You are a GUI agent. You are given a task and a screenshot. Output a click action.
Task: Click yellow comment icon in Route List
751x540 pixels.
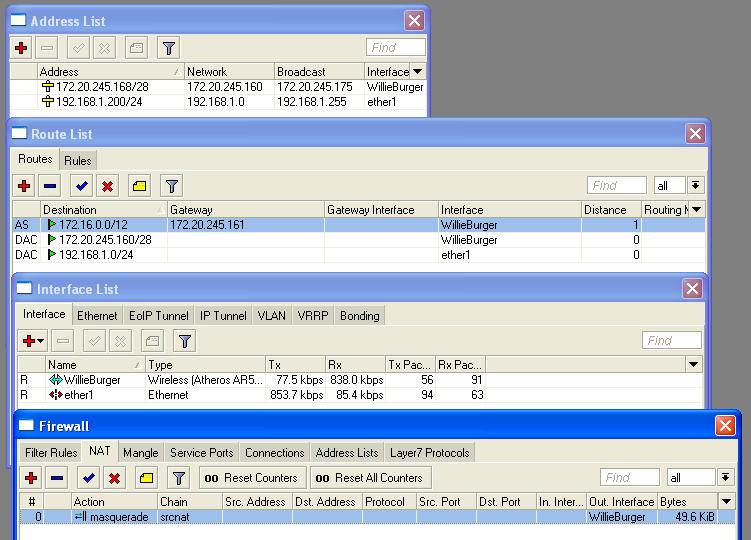coord(139,186)
